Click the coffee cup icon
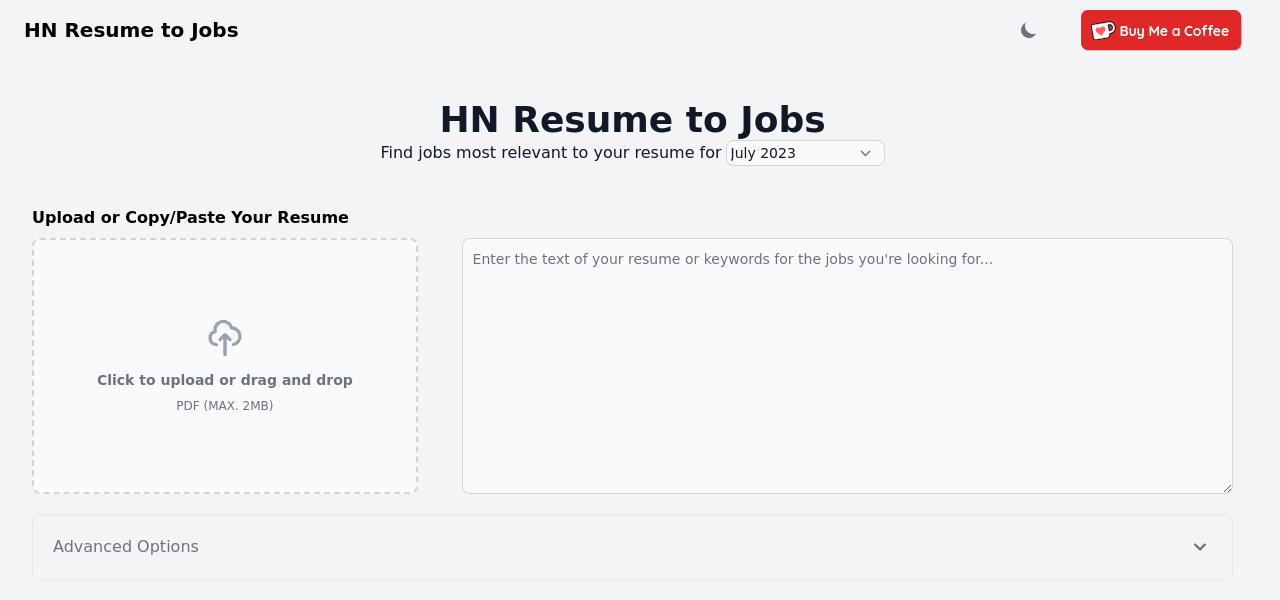This screenshot has height=600, width=1280. click(1102, 31)
